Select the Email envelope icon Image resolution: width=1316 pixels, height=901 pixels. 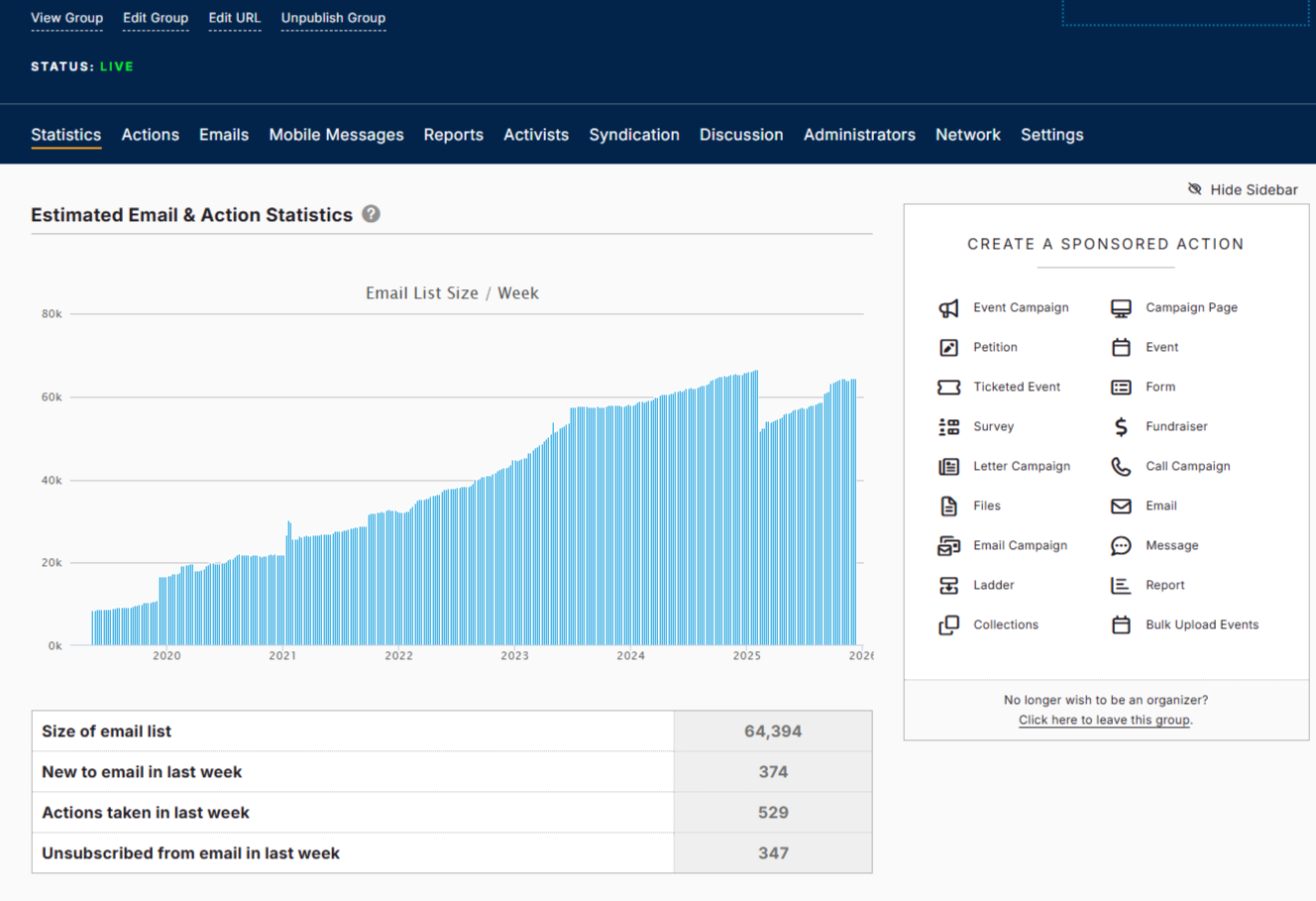pyautogui.click(x=1121, y=506)
